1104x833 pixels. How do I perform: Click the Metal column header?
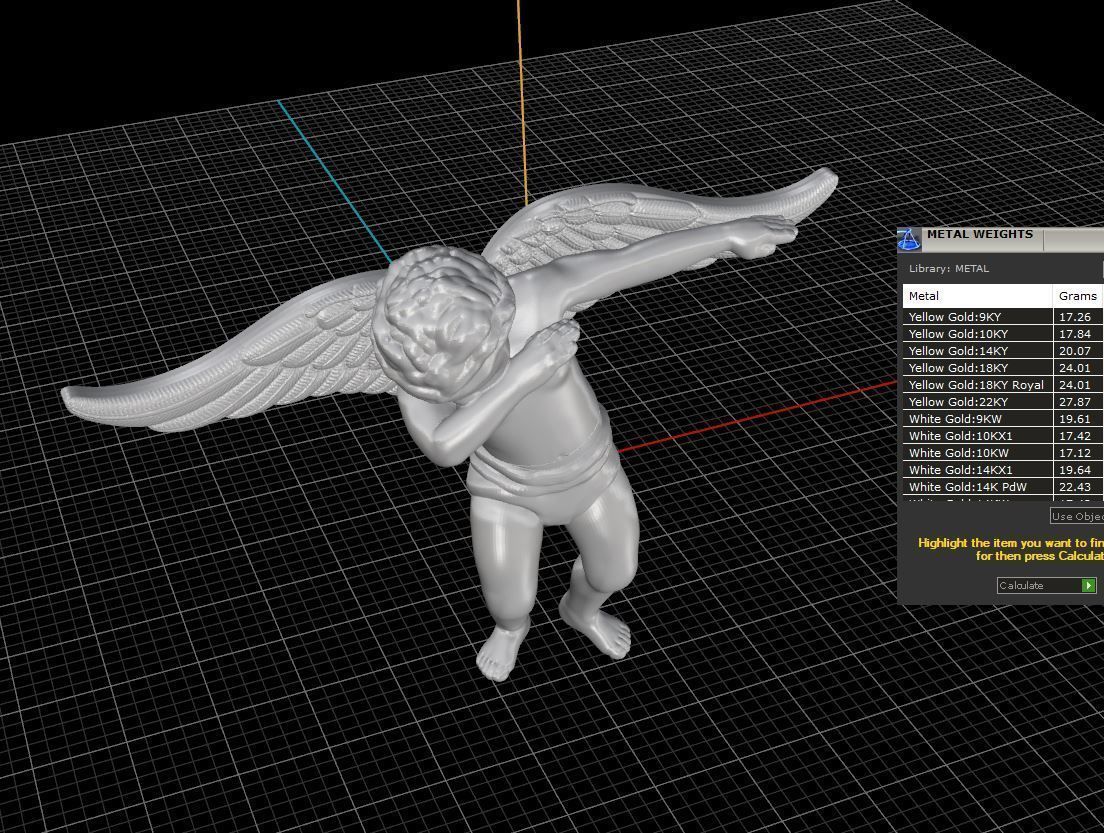(x=977, y=296)
